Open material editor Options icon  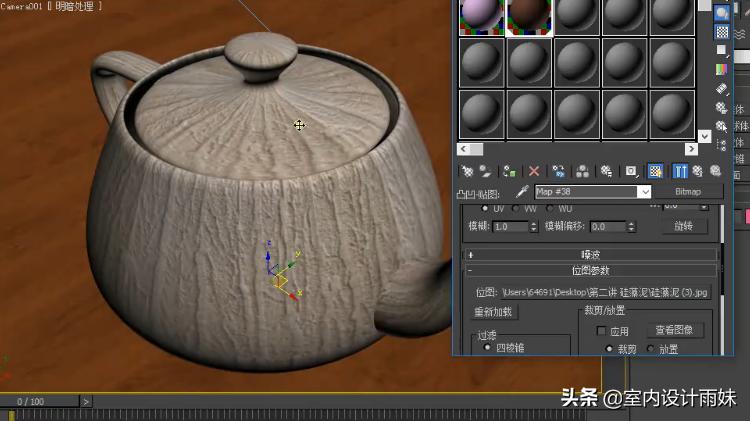click(x=722, y=108)
